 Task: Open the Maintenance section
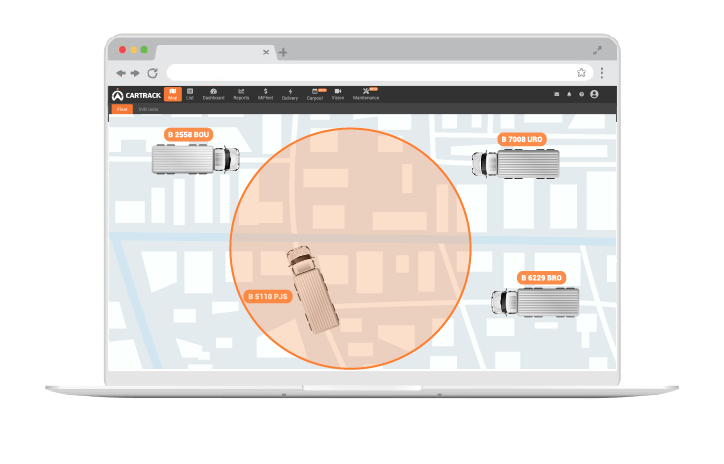365,94
